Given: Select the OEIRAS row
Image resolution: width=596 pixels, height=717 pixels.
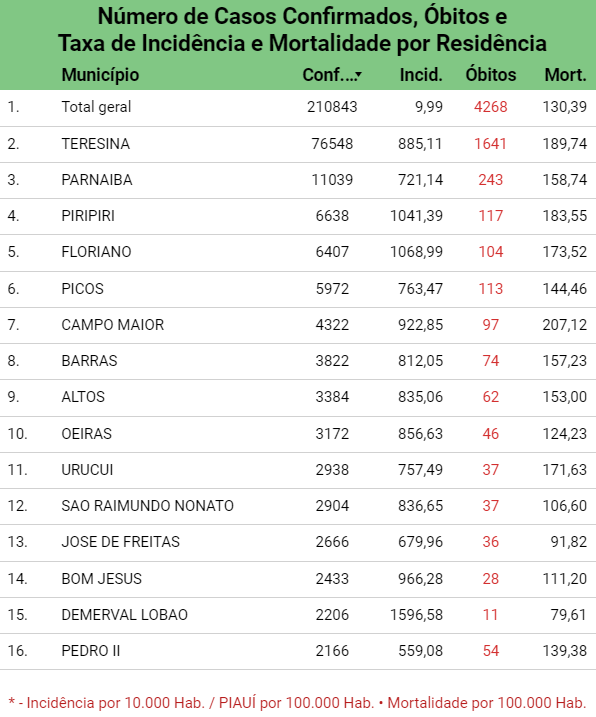Looking at the screenshot, I should pyautogui.click(x=298, y=434).
